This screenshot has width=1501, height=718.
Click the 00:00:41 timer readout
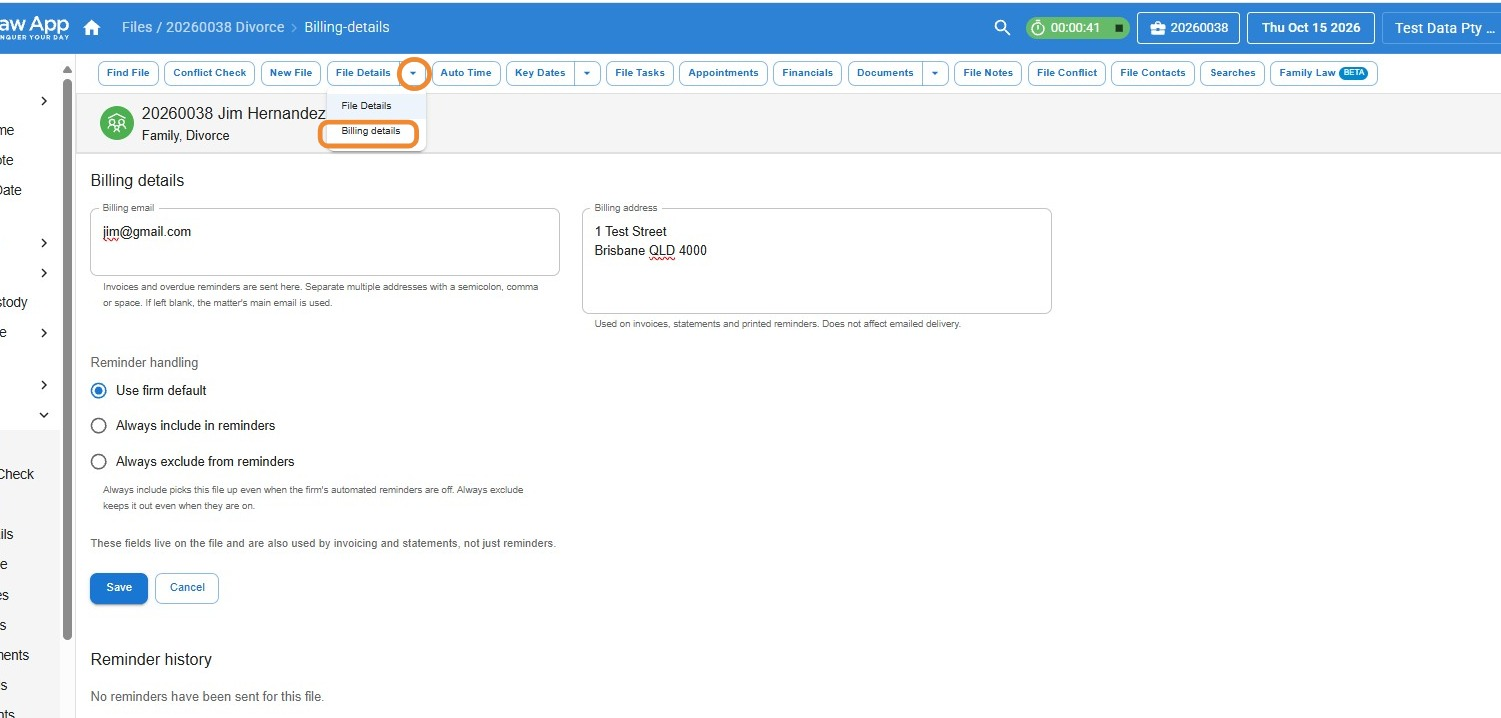coord(1075,28)
